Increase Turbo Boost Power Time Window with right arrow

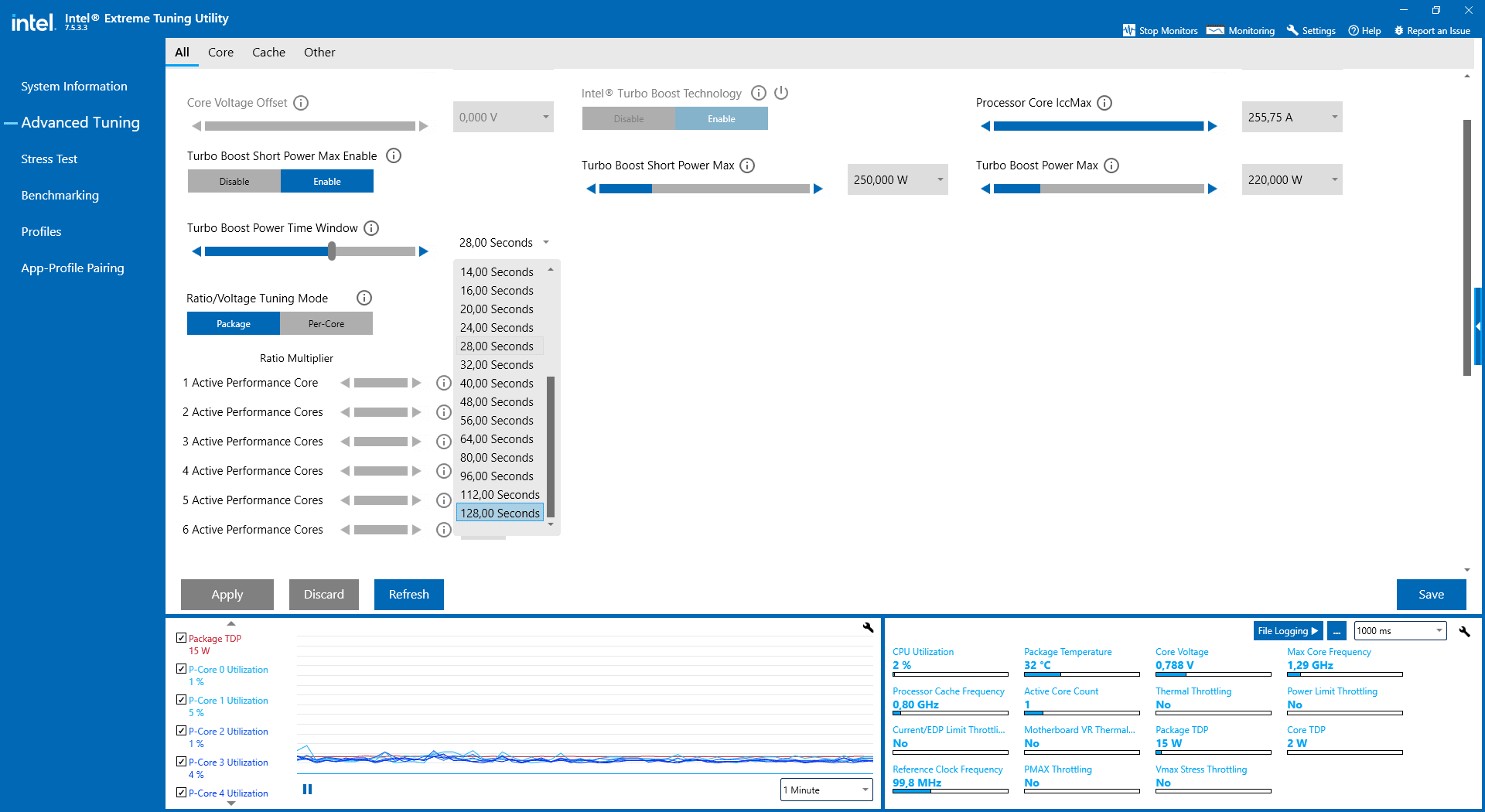coord(424,251)
